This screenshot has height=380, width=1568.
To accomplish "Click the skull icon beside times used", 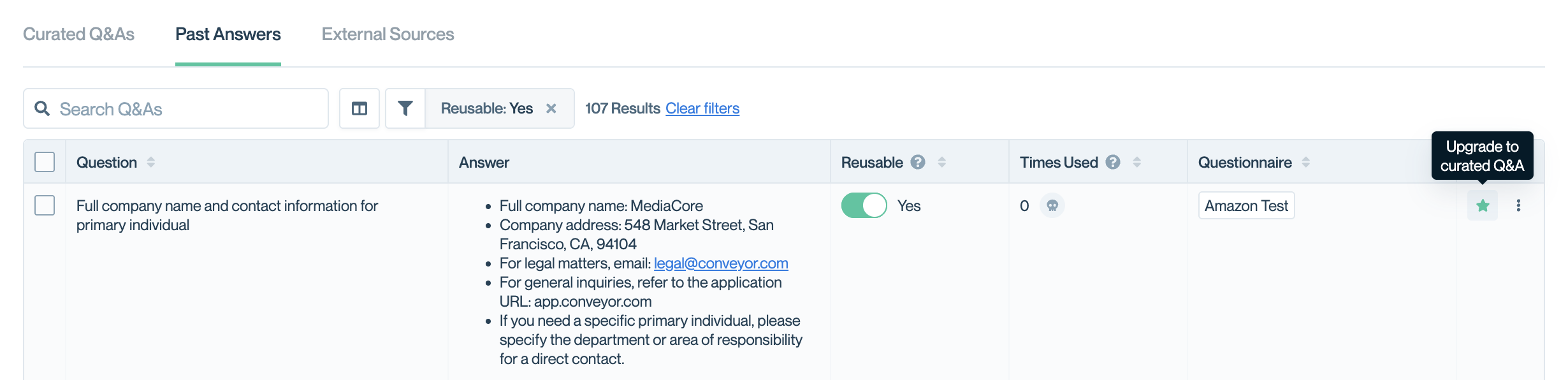I will click(x=1052, y=205).
